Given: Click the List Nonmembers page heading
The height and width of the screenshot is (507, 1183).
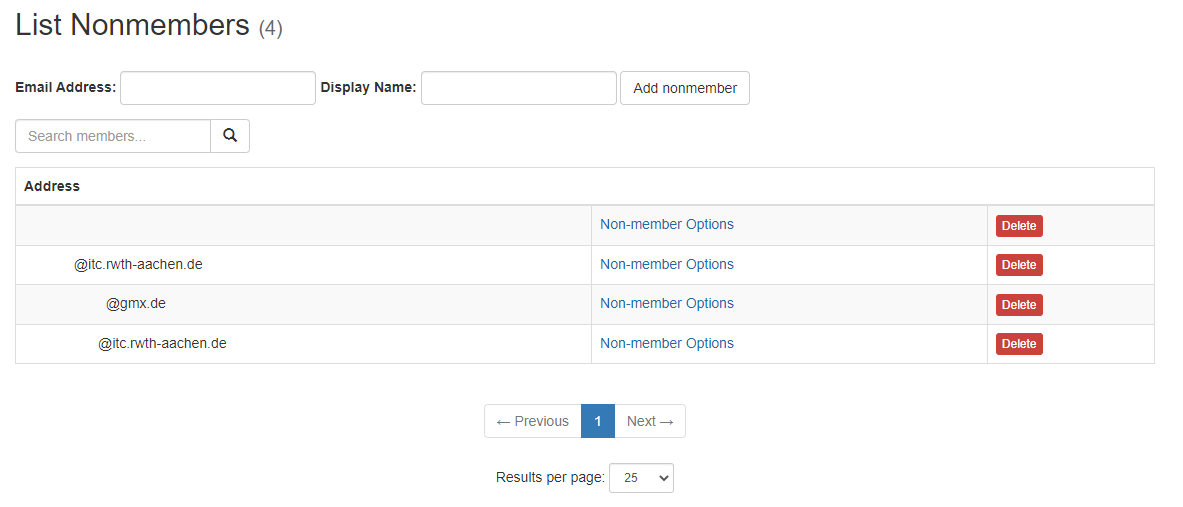Looking at the screenshot, I should tap(132, 26).
